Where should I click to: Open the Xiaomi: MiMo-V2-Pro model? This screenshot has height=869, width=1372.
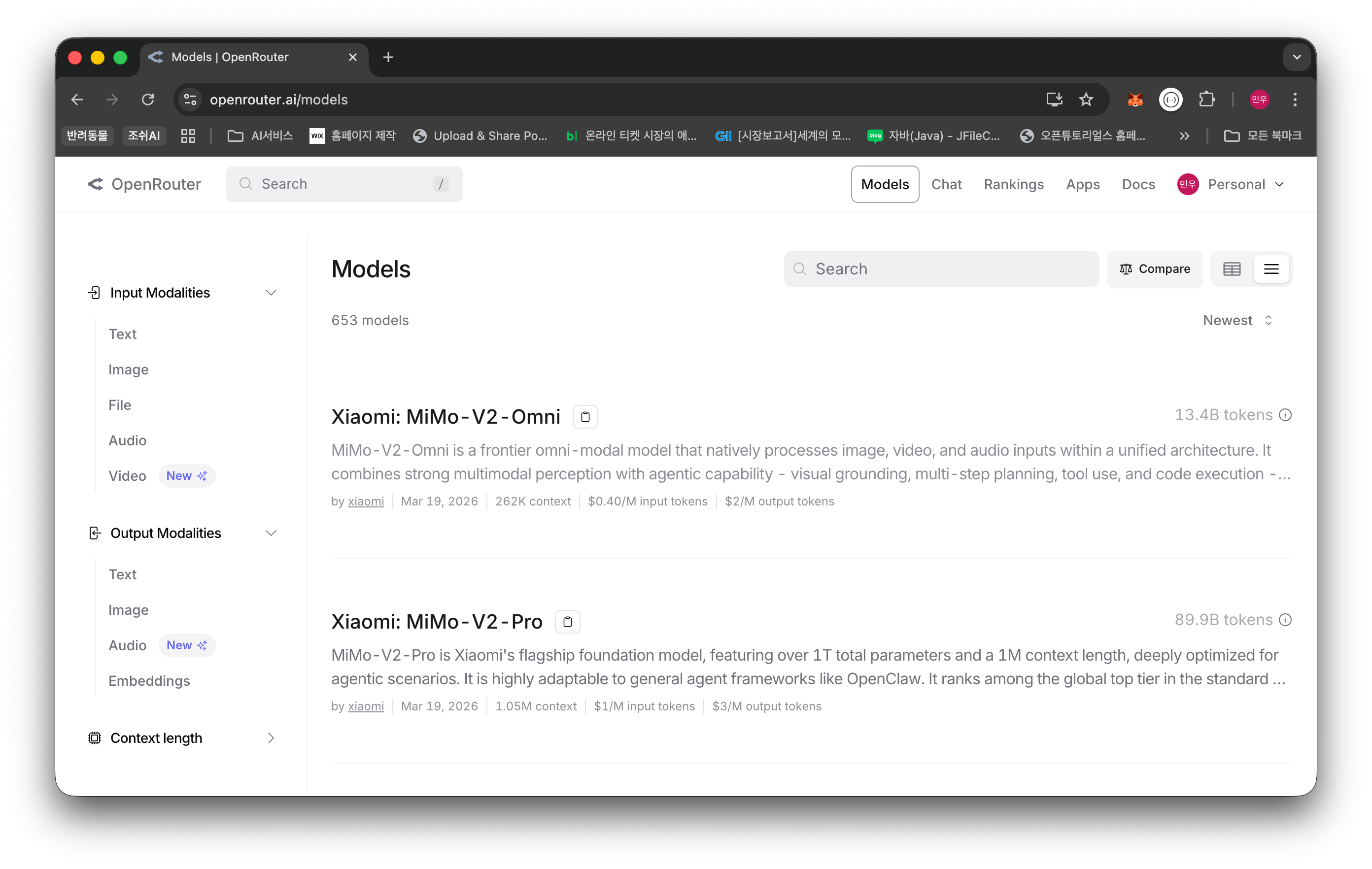[437, 622]
